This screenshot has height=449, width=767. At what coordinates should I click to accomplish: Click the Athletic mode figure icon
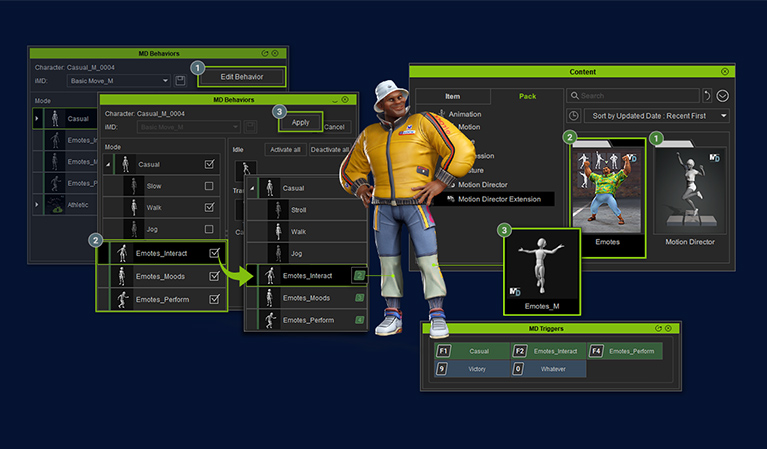[x=56, y=205]
